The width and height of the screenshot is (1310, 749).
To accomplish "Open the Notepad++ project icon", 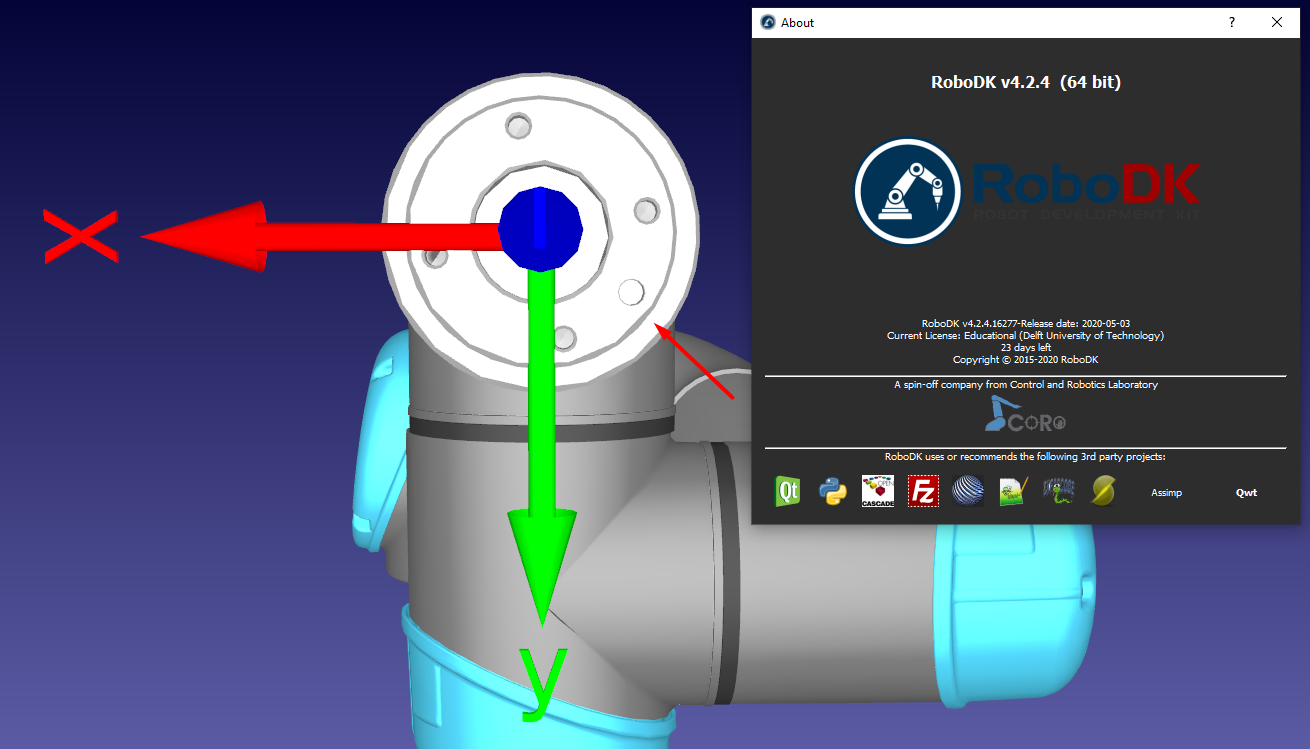I will [x=1013, y=491].
